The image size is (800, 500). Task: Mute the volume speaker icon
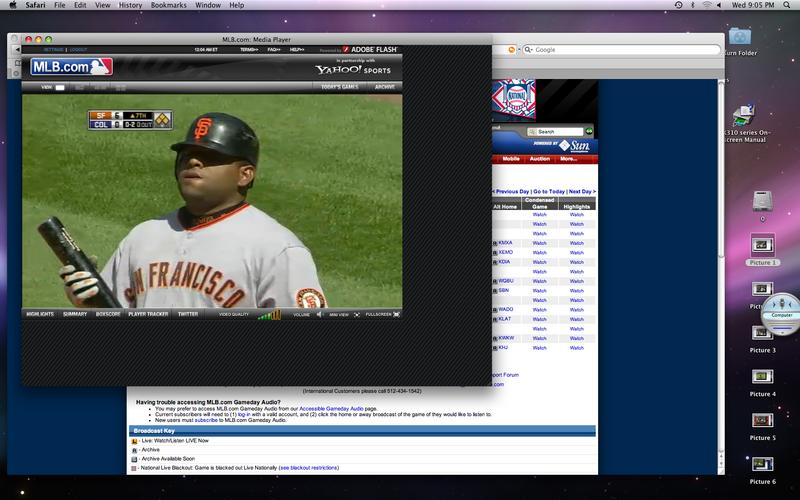click(x=319, y=314)
